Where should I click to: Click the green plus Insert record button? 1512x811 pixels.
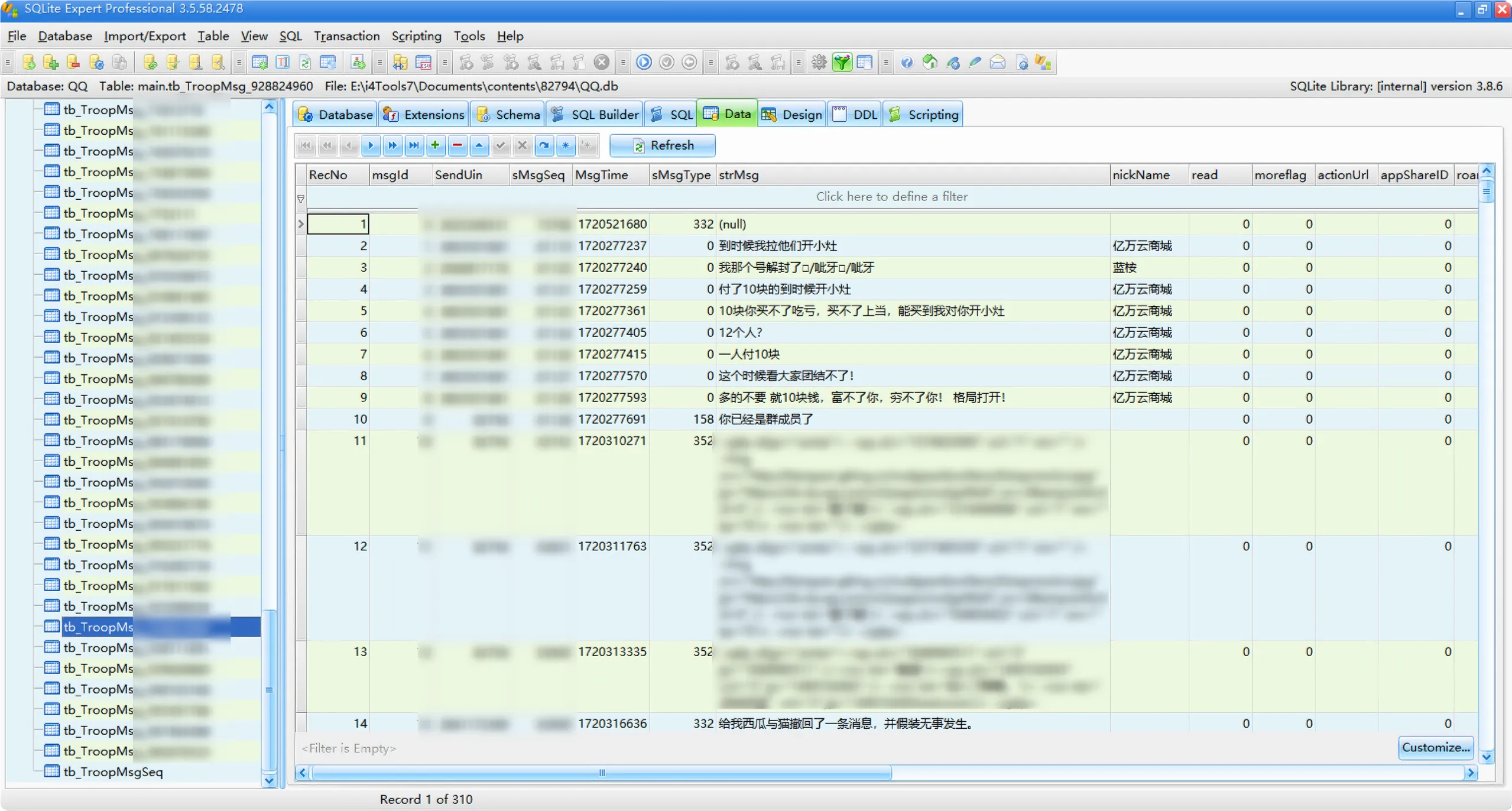click(x=435, y=145)
